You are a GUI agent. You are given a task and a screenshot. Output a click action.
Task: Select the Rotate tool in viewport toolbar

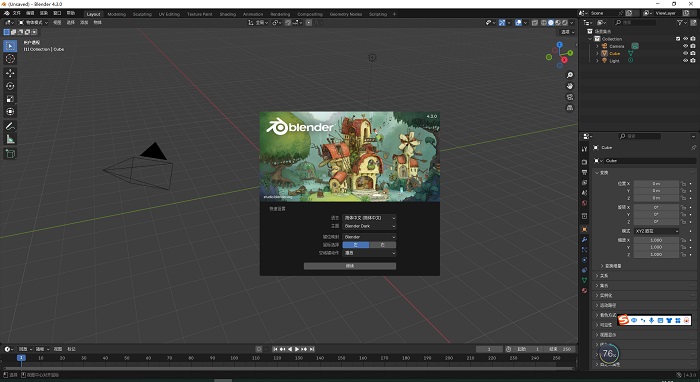click(10, 86)
